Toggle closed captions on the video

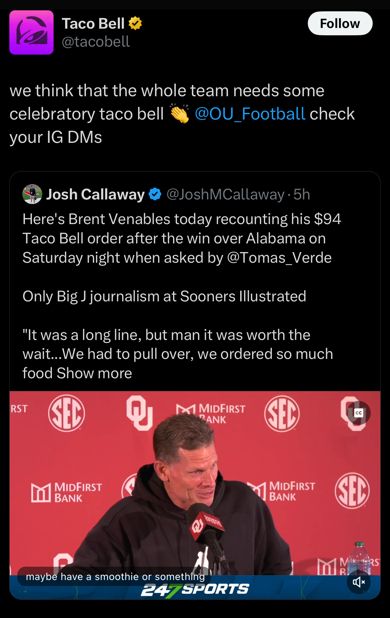358,413
